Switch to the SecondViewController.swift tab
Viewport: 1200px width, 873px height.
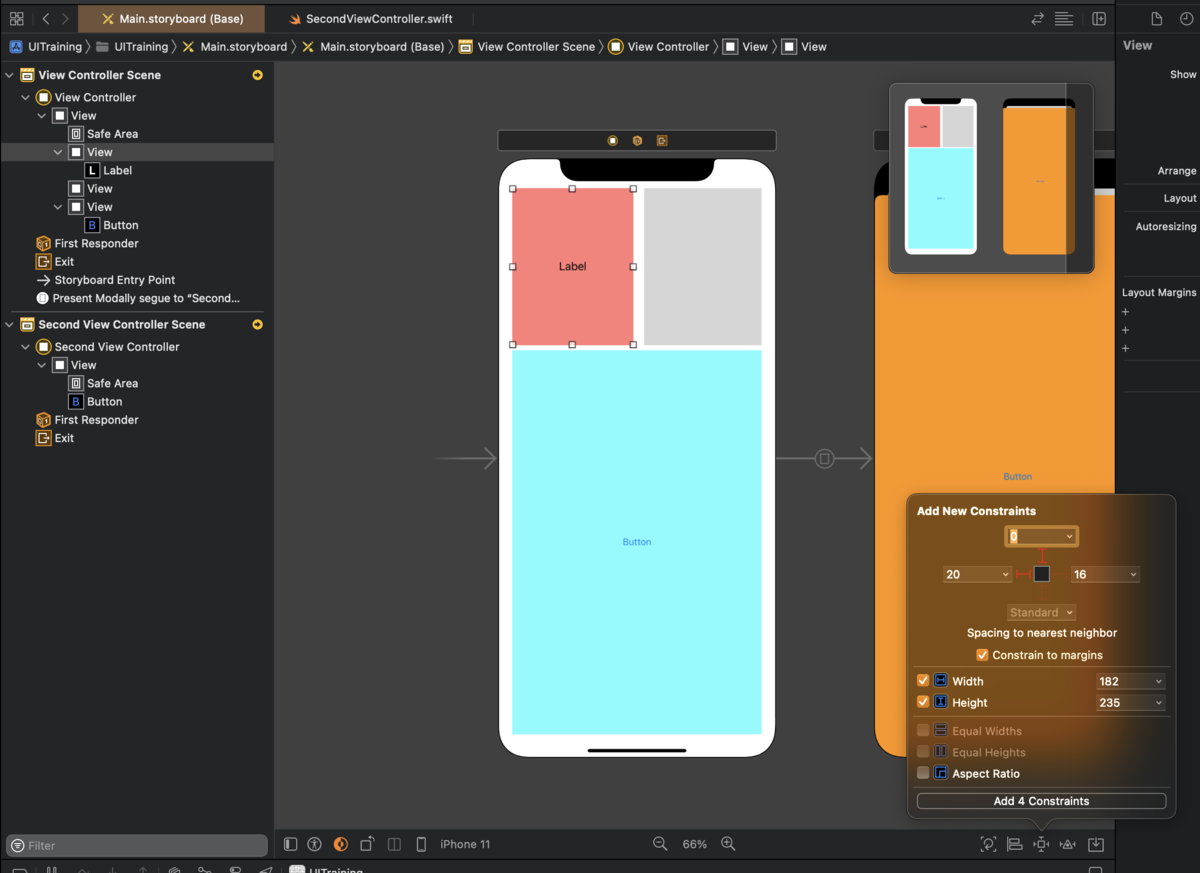coord(370,19)
